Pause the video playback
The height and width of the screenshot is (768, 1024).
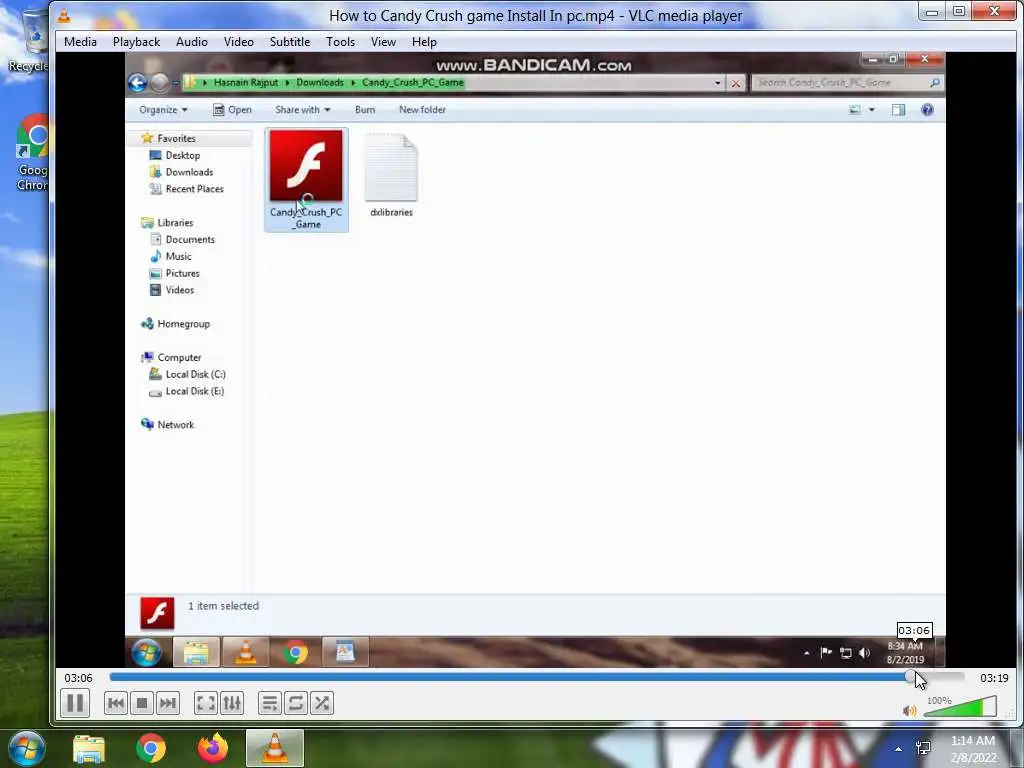point(75,703)
